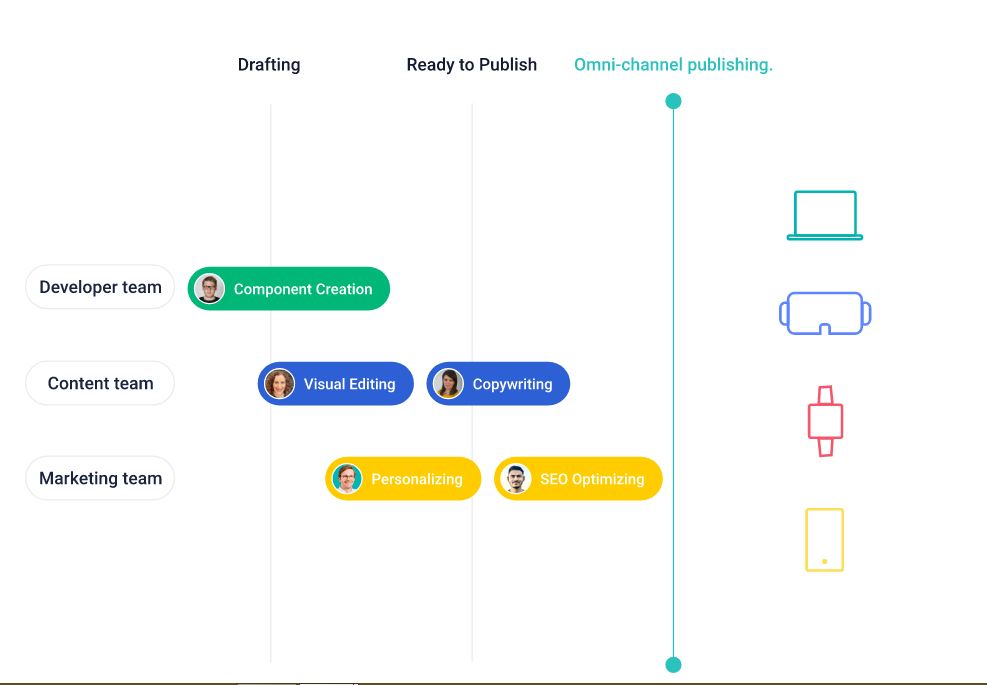The image size is (987, 685).
Task: Switch to the Drafting column
Action: point(268,64)
